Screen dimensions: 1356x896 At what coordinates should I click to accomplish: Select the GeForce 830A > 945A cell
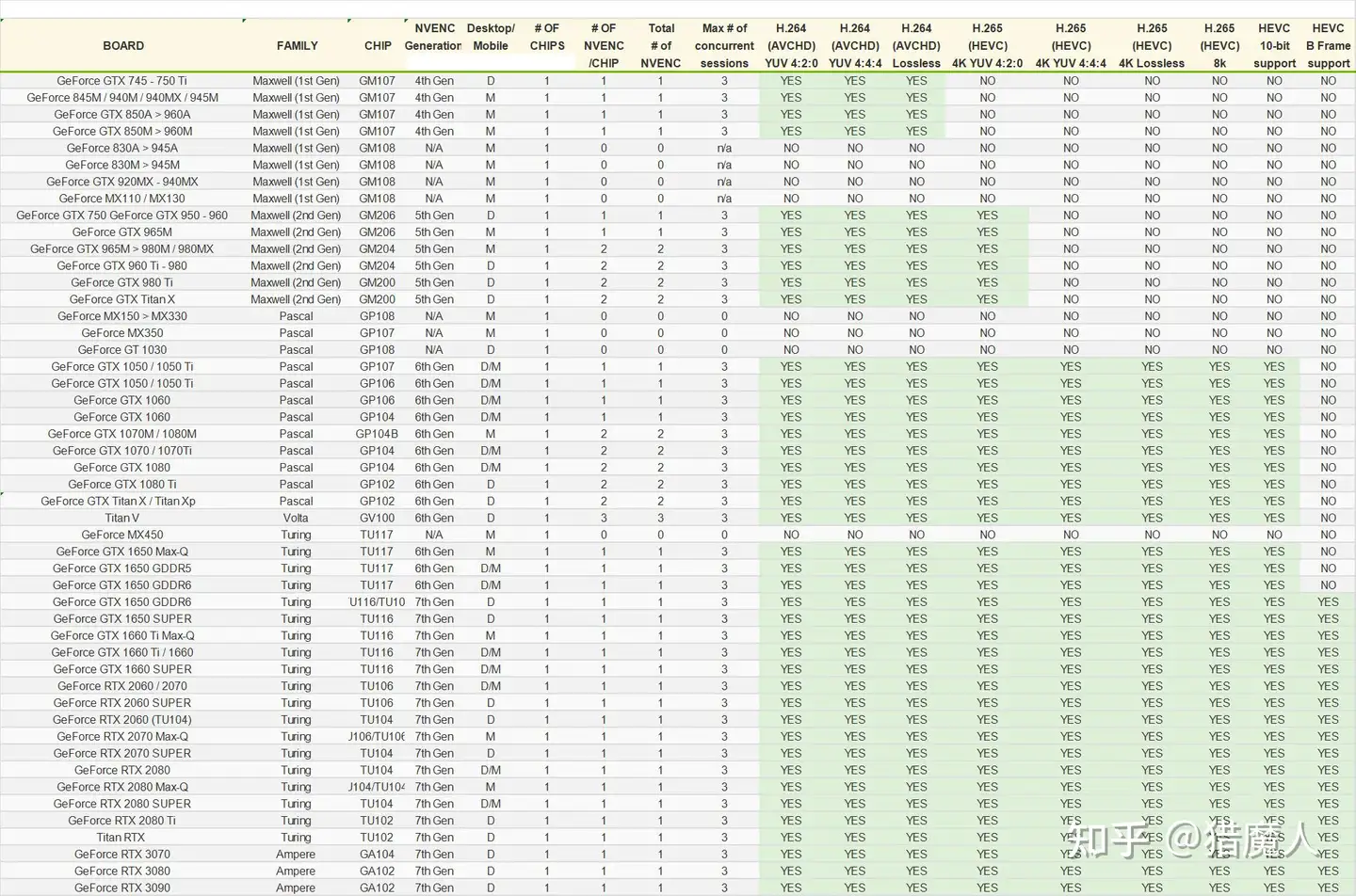(x=122, y=149)
